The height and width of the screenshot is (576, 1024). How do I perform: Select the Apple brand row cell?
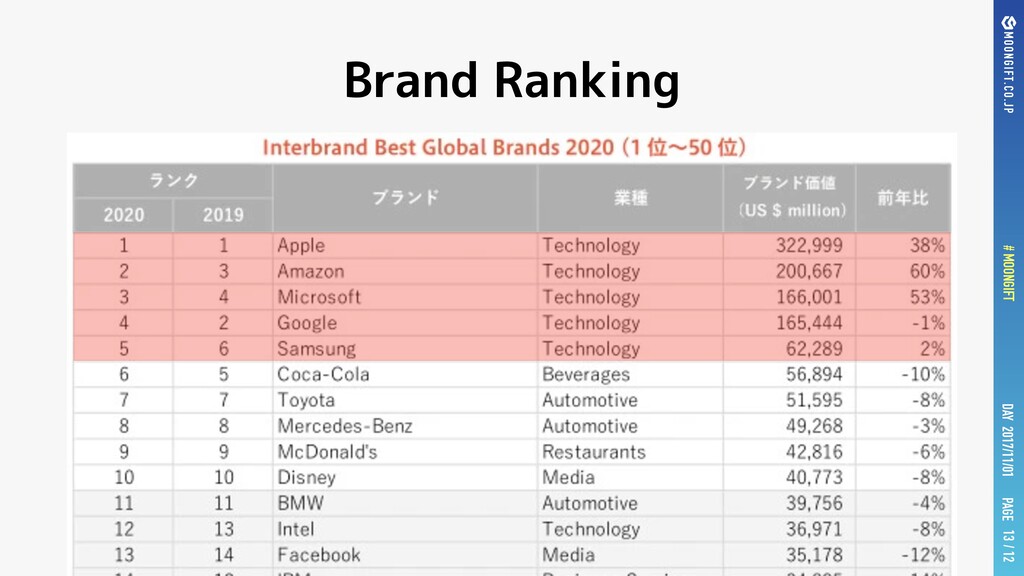[406, 246]
